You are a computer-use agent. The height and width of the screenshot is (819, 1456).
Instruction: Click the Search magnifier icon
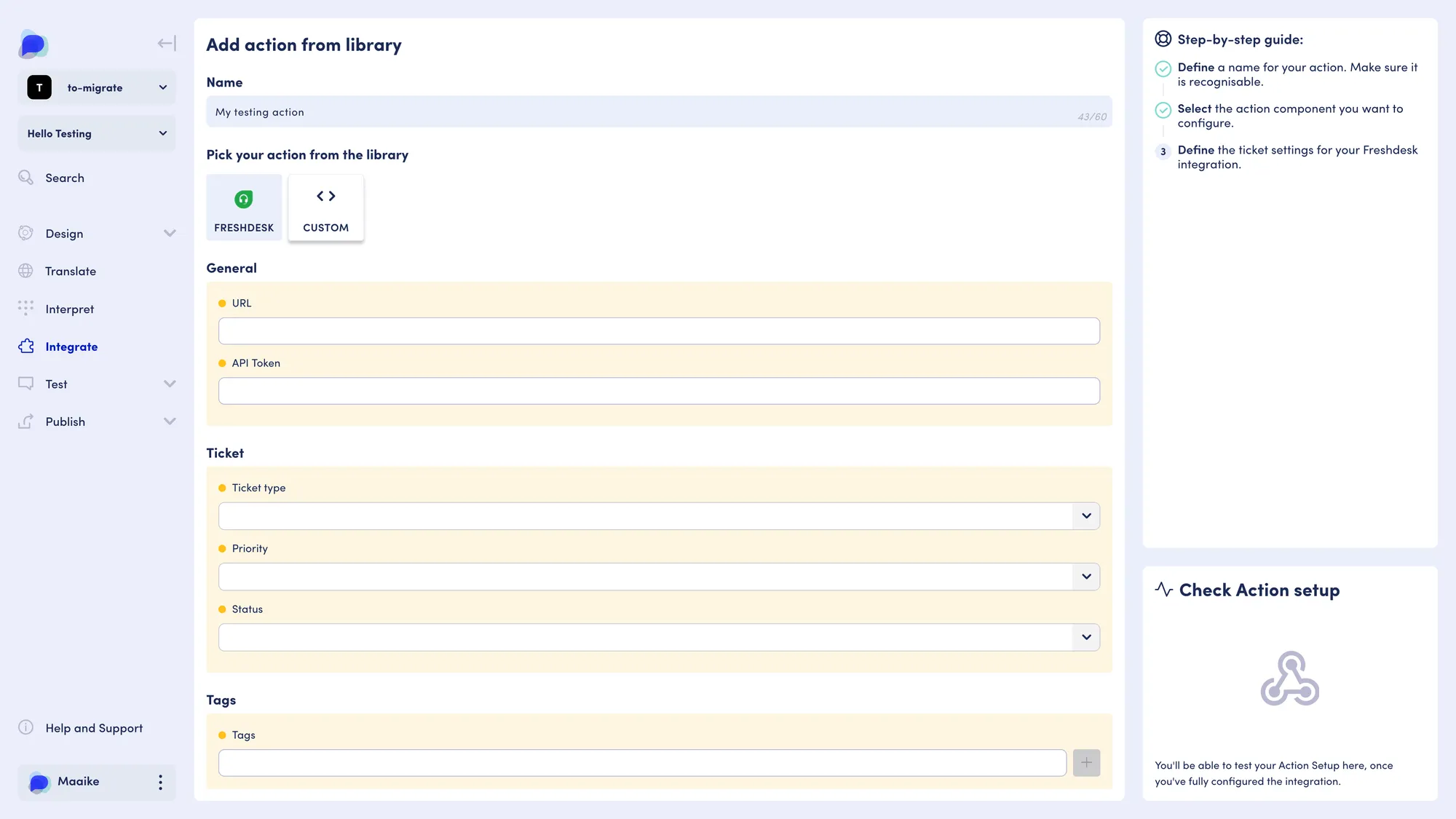click(26, 178)
